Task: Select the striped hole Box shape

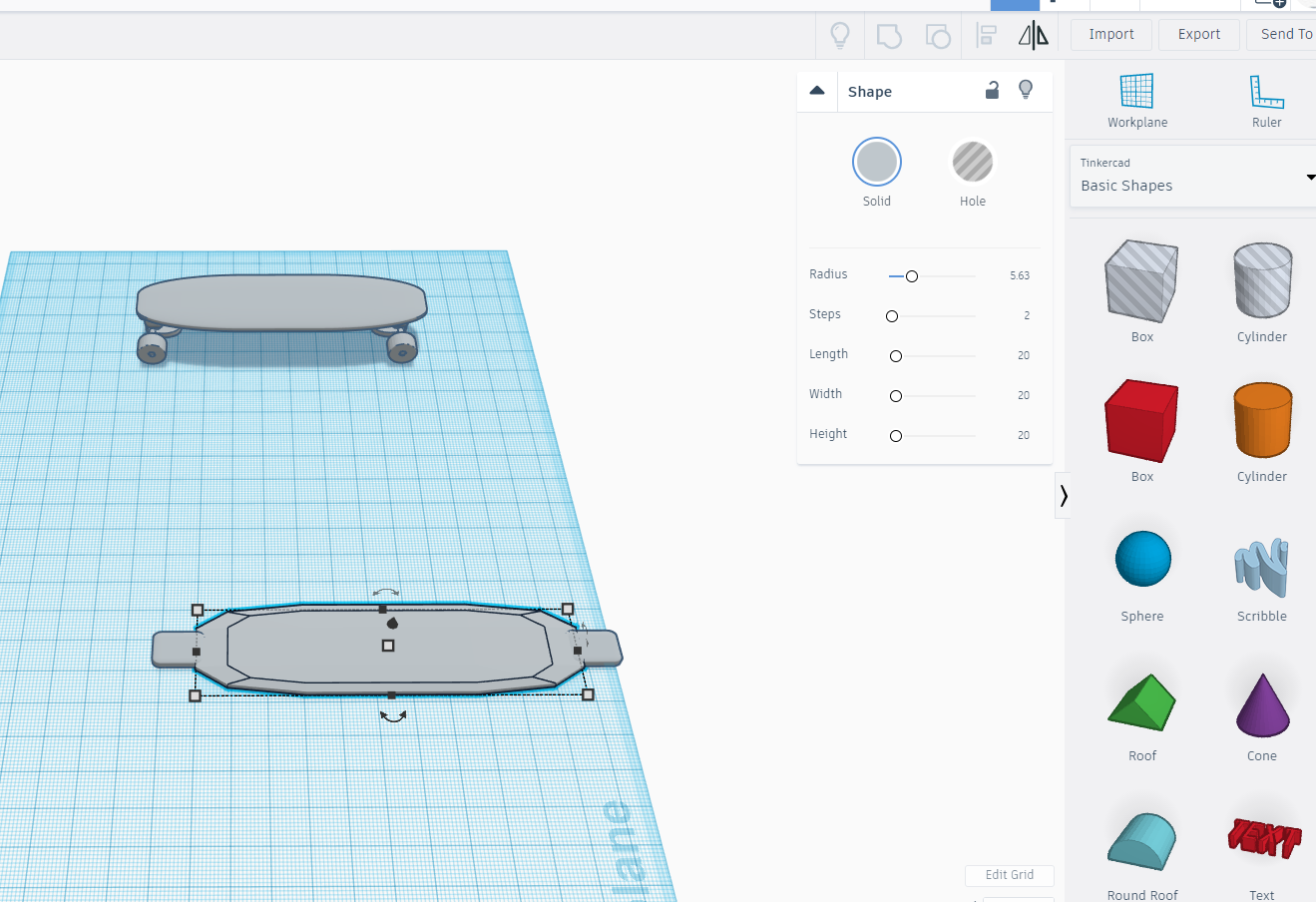Action: pyautogui.click(x=1141, y=281)
